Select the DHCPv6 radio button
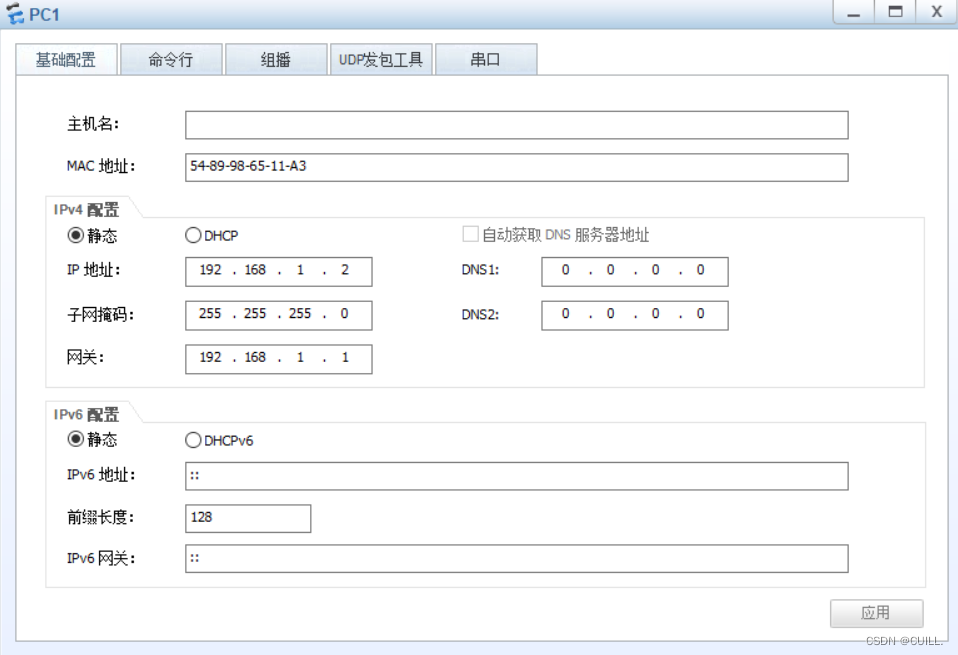The width and height of the screenshot is (958, 655). 193,440
